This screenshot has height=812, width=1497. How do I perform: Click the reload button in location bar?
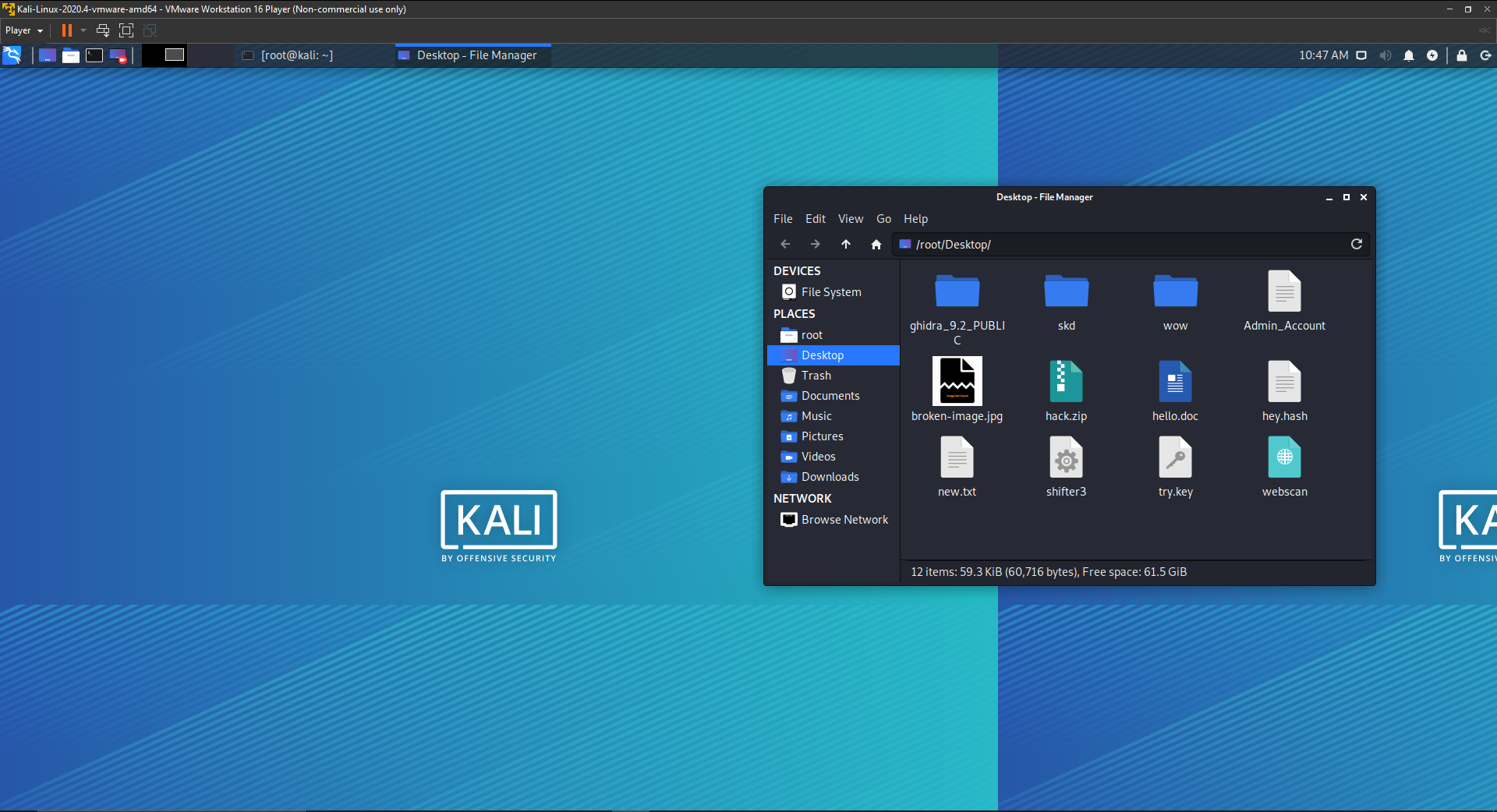point(1356,244)
